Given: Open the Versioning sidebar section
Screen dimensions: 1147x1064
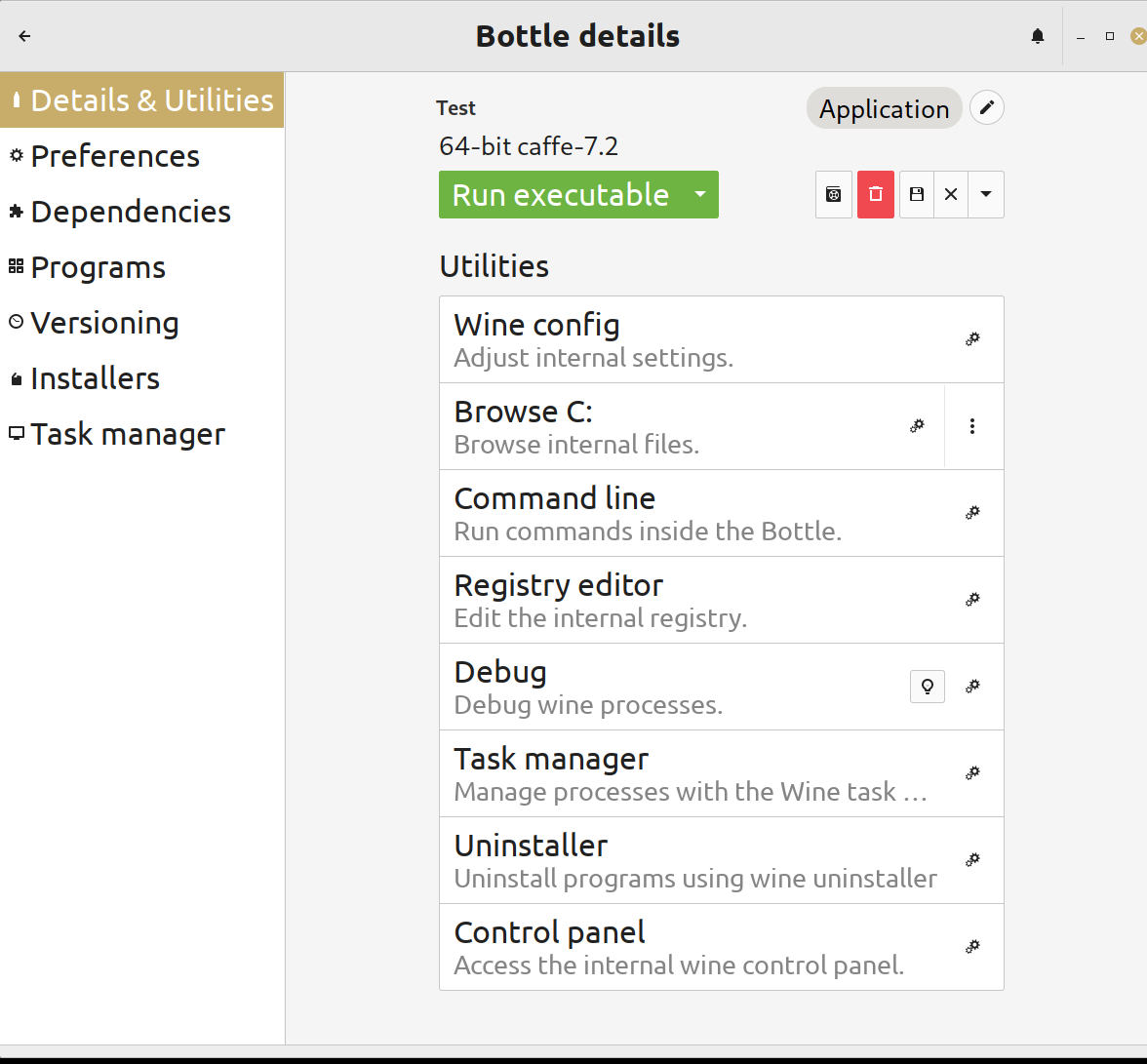Looking at the screenshot, I should point(104,322).
